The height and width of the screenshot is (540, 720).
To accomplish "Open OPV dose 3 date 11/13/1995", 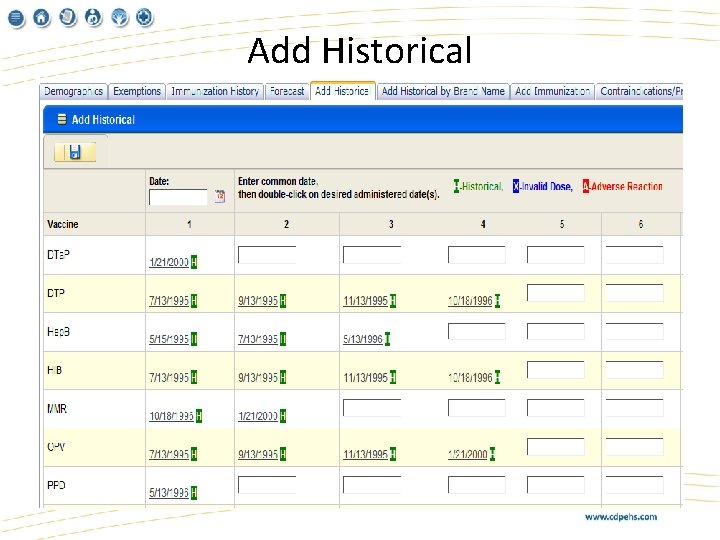I will [x=366, y=455].
